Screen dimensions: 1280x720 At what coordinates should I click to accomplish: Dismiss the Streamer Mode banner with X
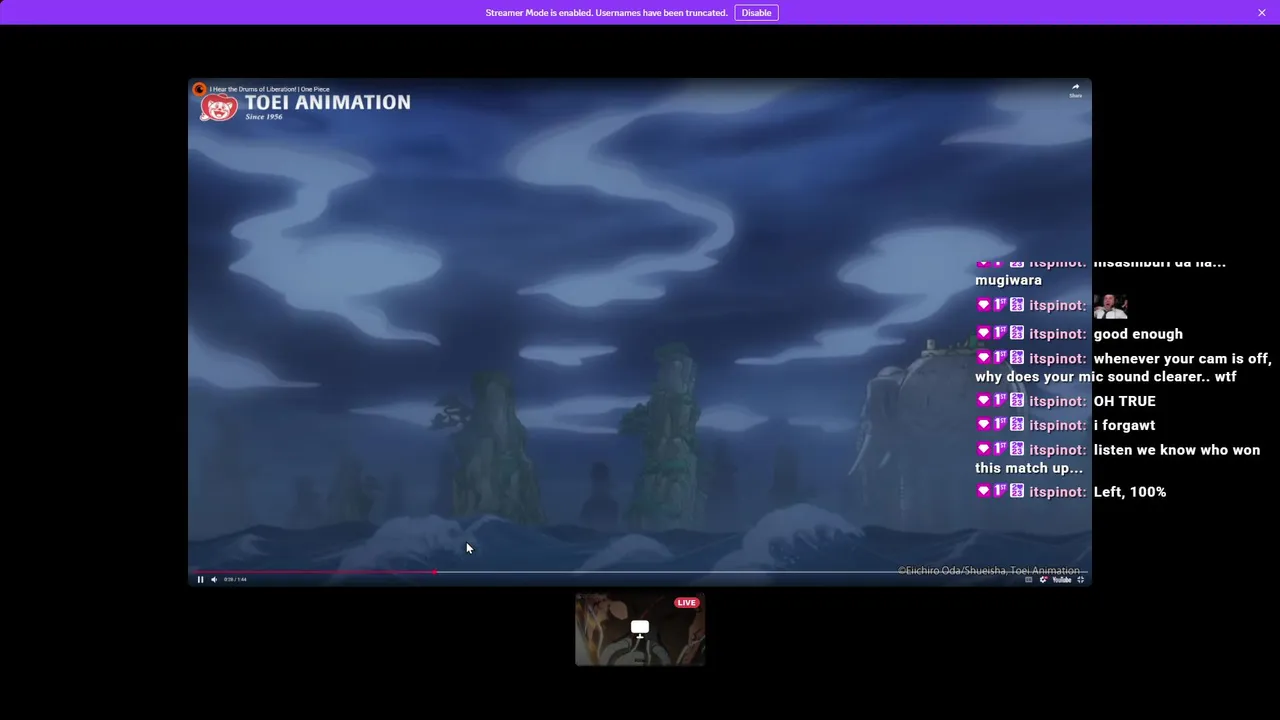pyautogui.click(x=1262, y=13)
